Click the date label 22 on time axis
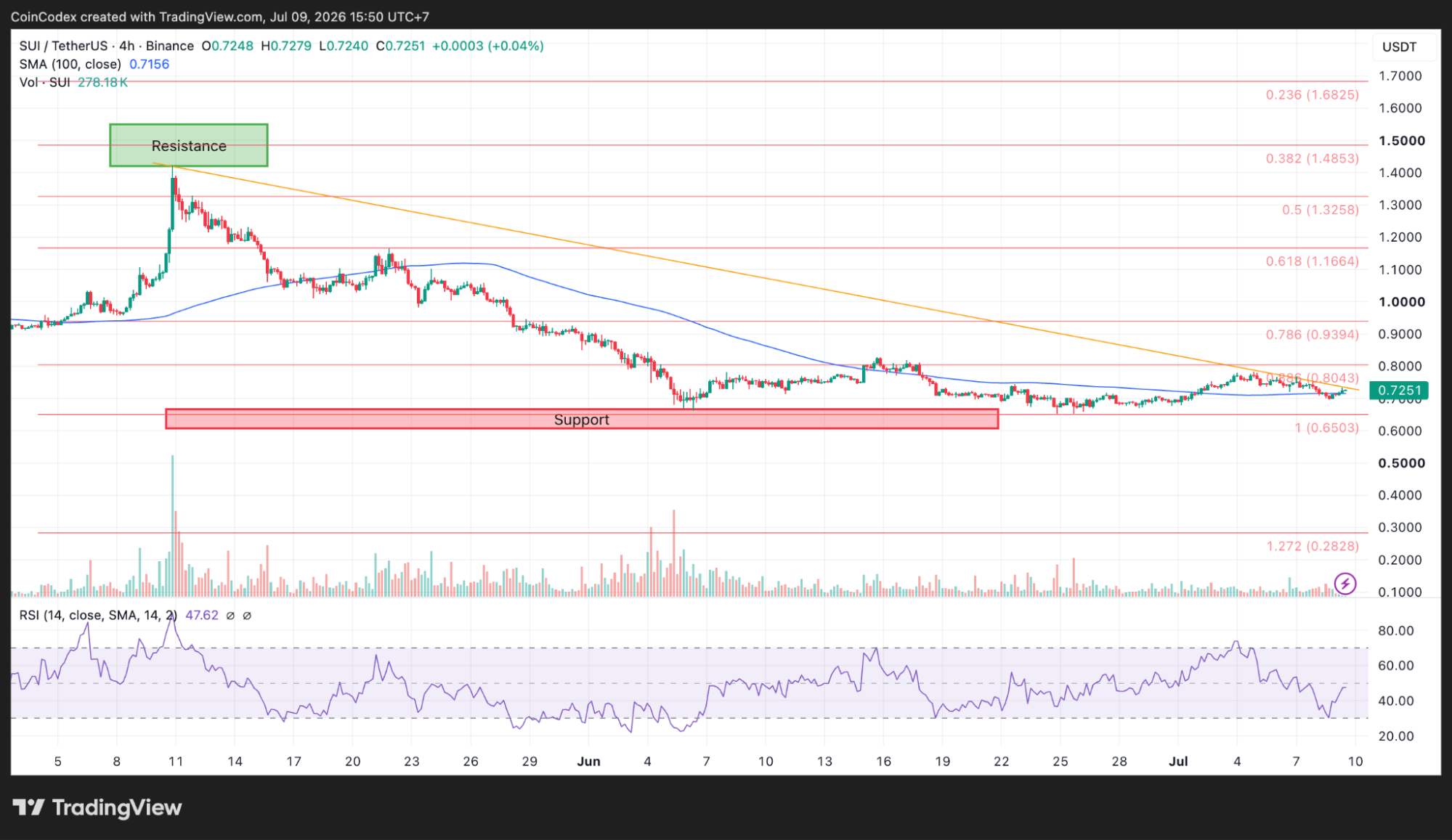Viewport: 1452px width, 840px height. (1002, 762)
